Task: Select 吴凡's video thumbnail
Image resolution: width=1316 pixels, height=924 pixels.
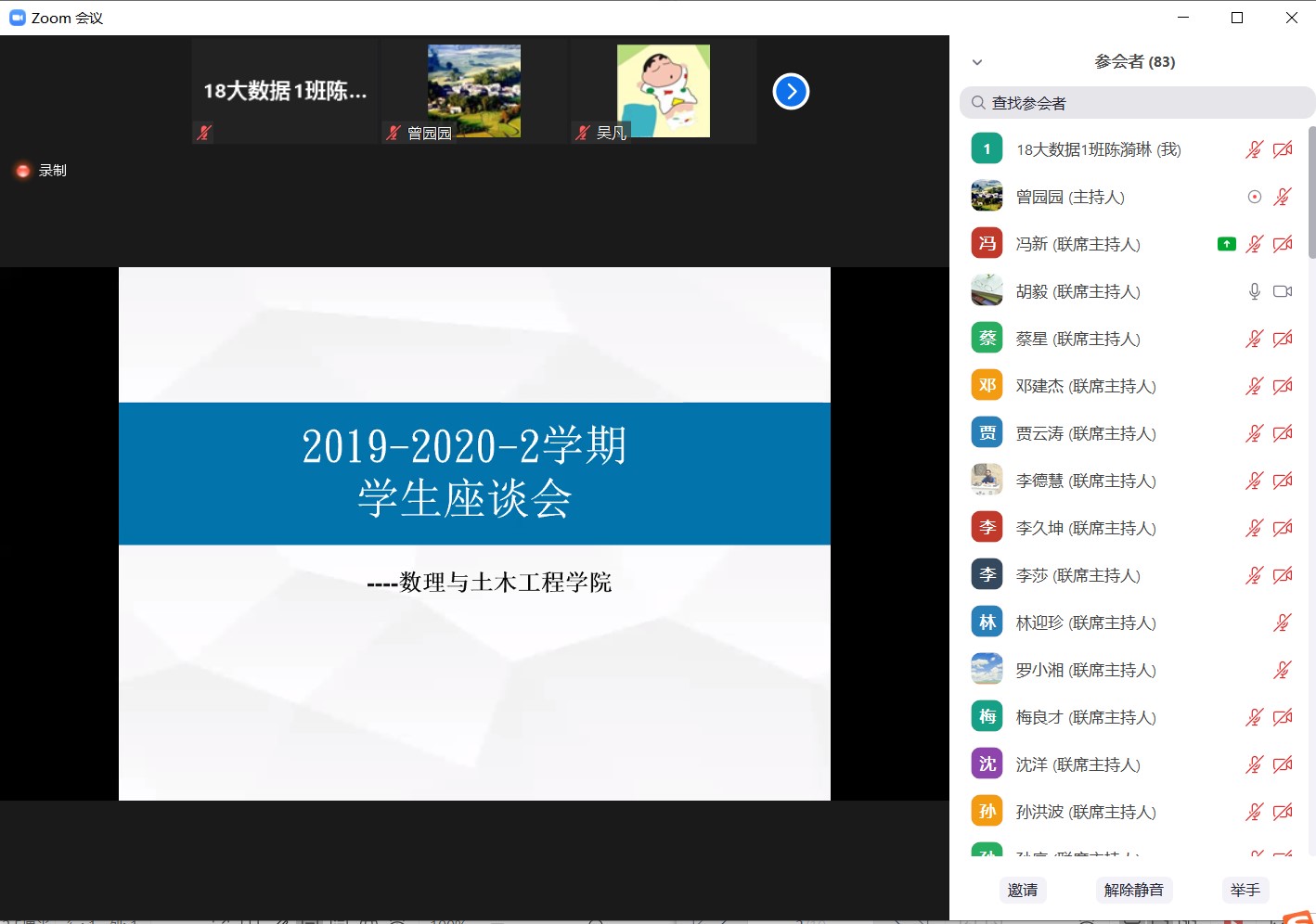Action: pyautogui.click(x=663, y=91)
